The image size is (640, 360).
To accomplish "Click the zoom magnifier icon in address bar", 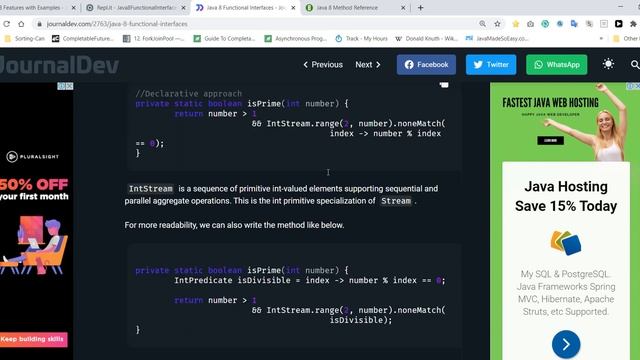I will (x=482, y=24).
